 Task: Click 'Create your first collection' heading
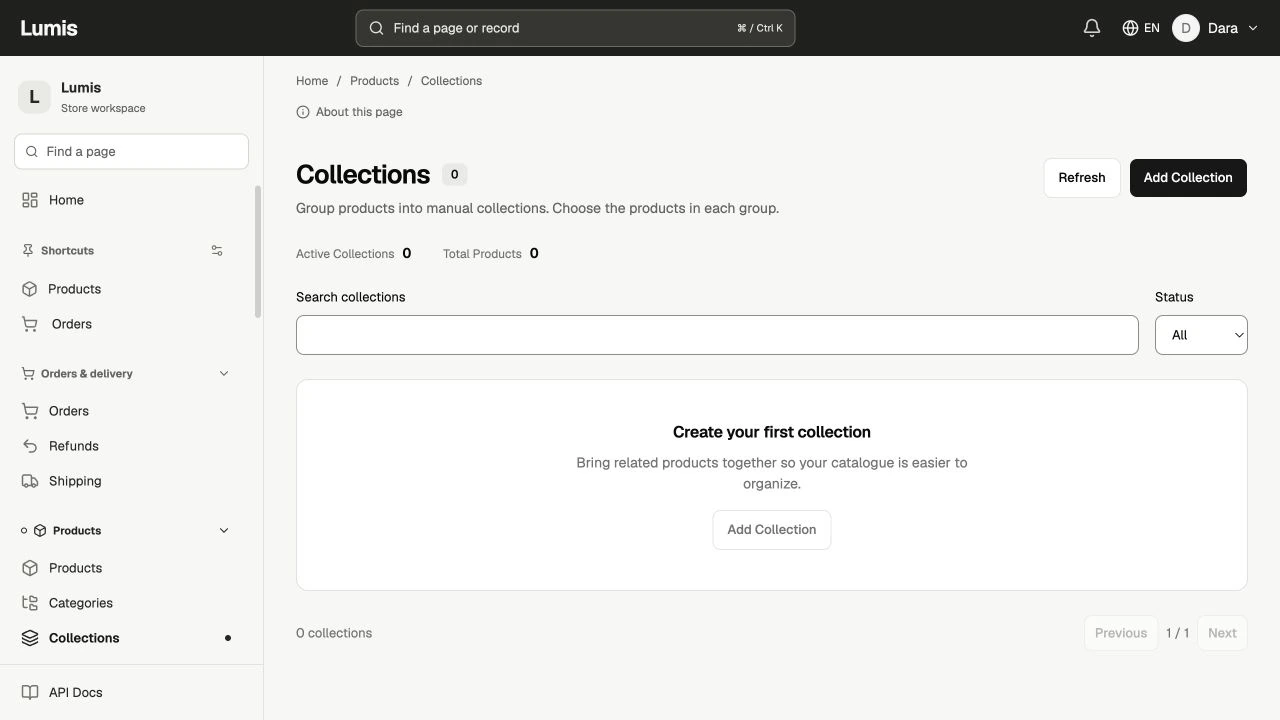coord(772,432)
